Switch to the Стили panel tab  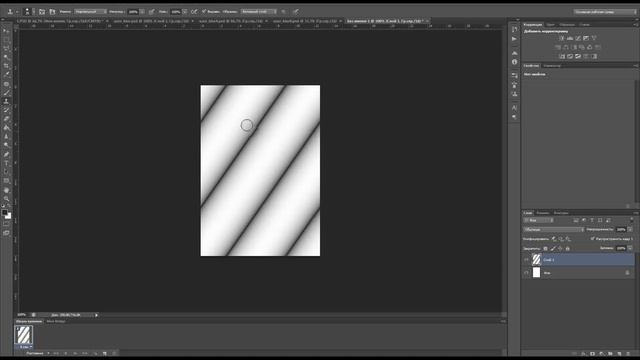click(x=584, y=25)
